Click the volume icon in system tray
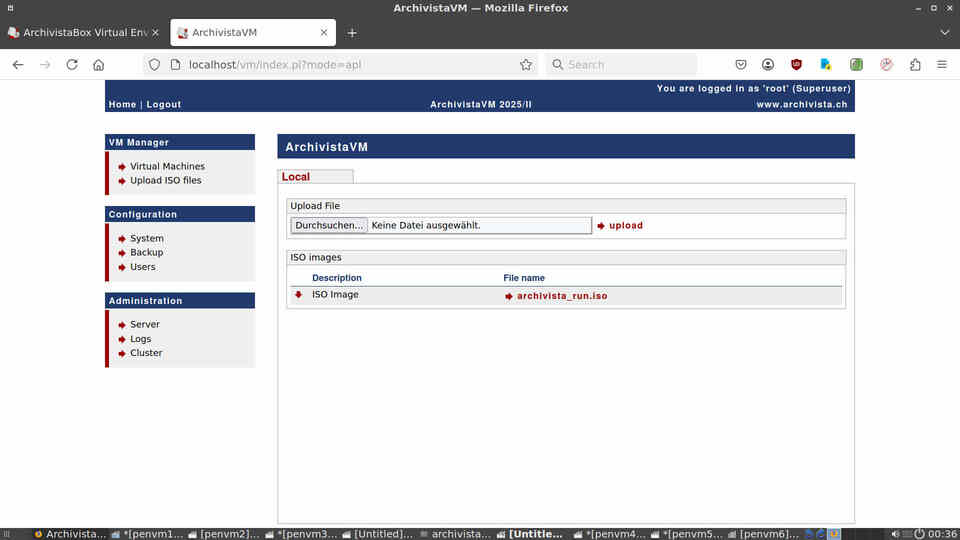 pos(896,534)
